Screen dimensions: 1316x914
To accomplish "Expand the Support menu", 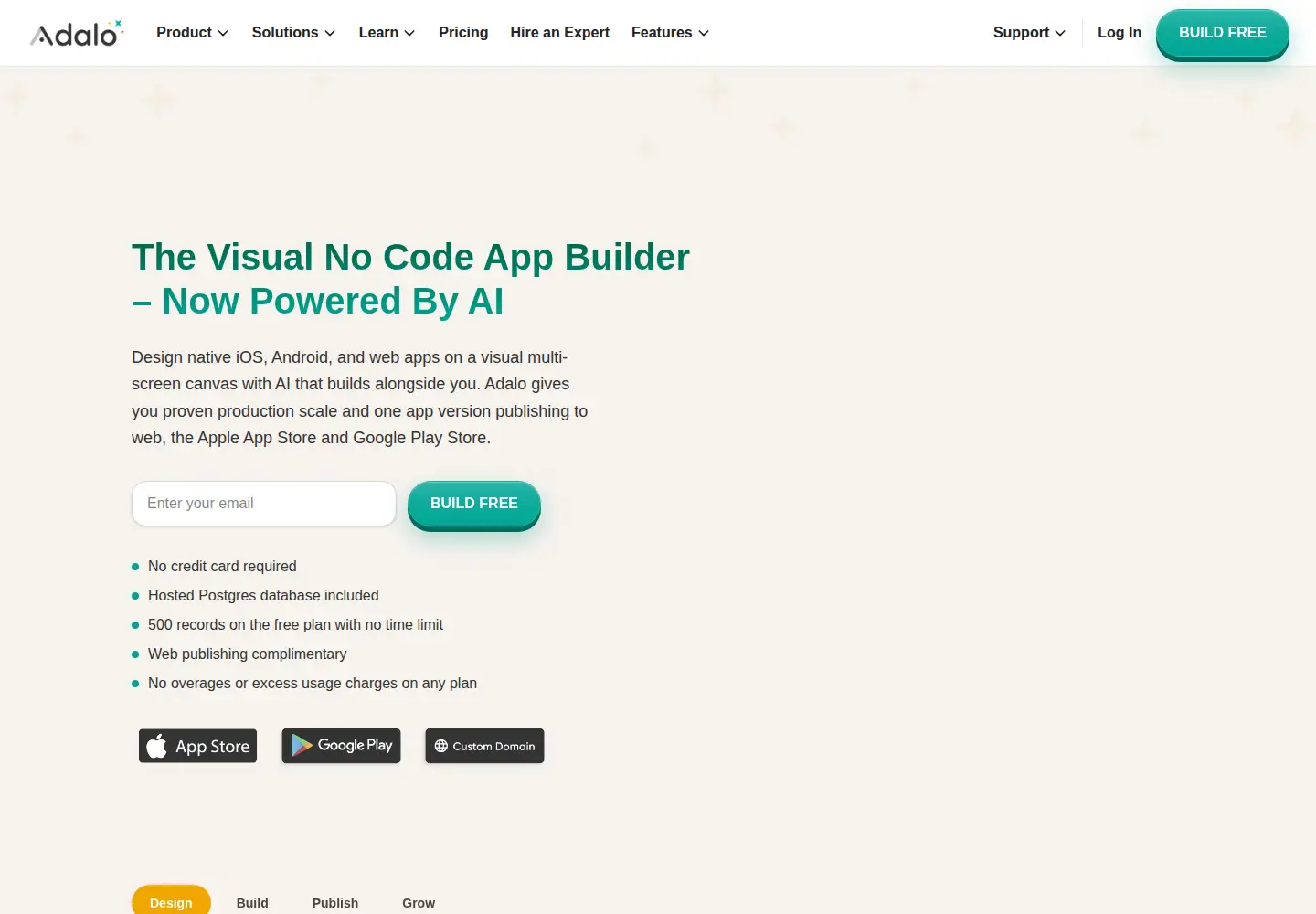I will click(x=1029, y=33).
